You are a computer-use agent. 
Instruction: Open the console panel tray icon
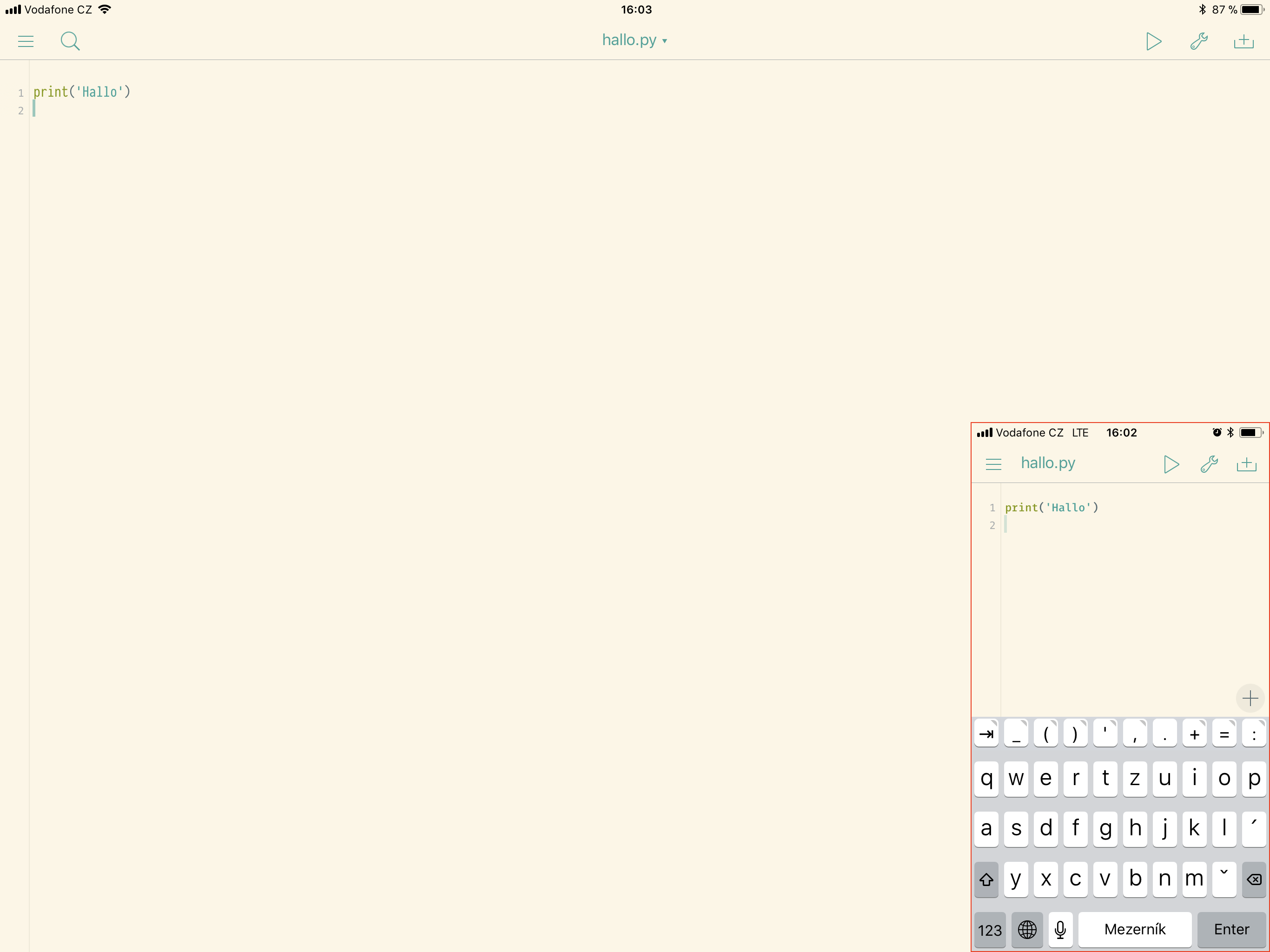[1244, 41]
